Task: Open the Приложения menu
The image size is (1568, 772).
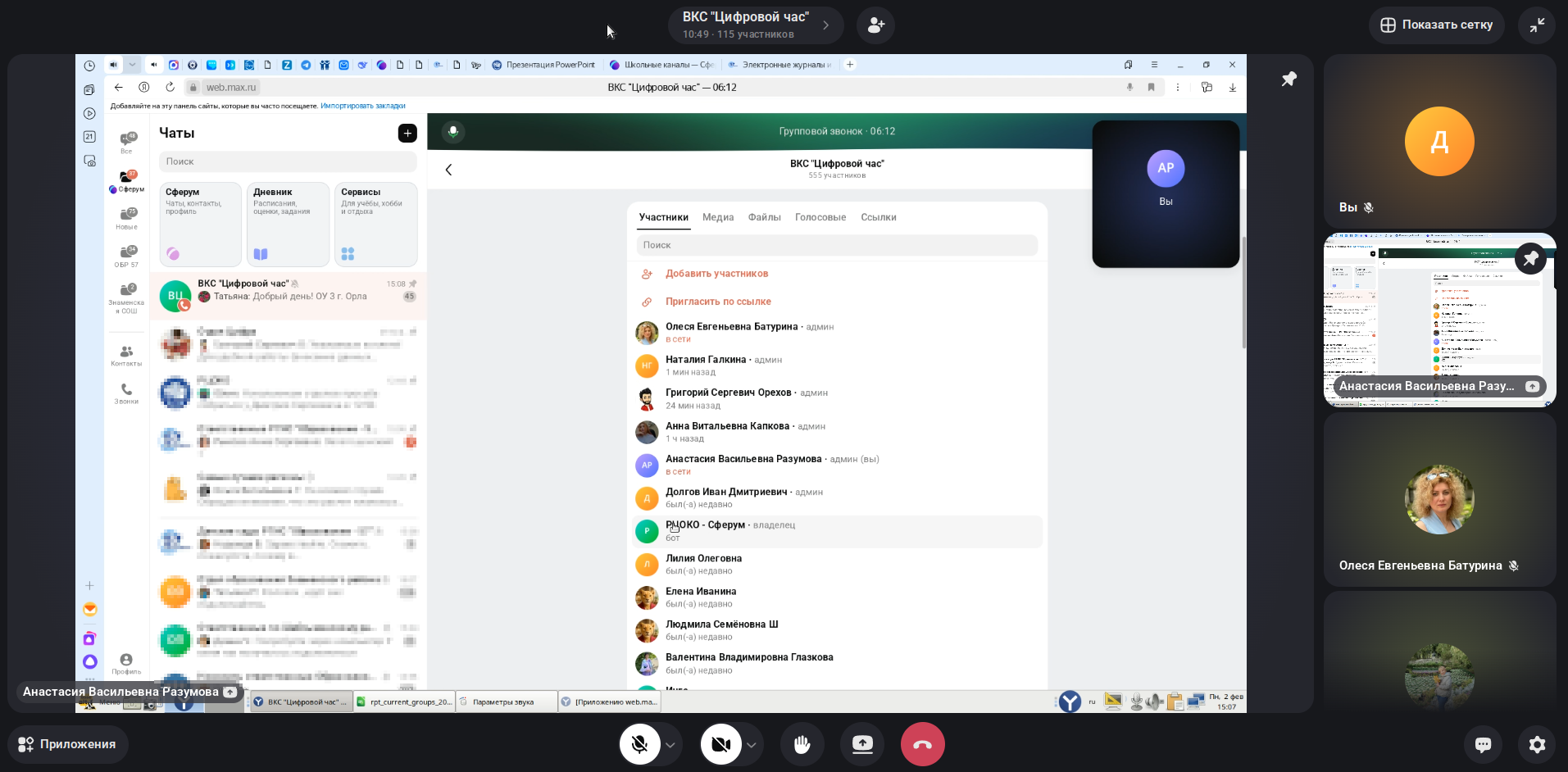Action: pos(67,744)
